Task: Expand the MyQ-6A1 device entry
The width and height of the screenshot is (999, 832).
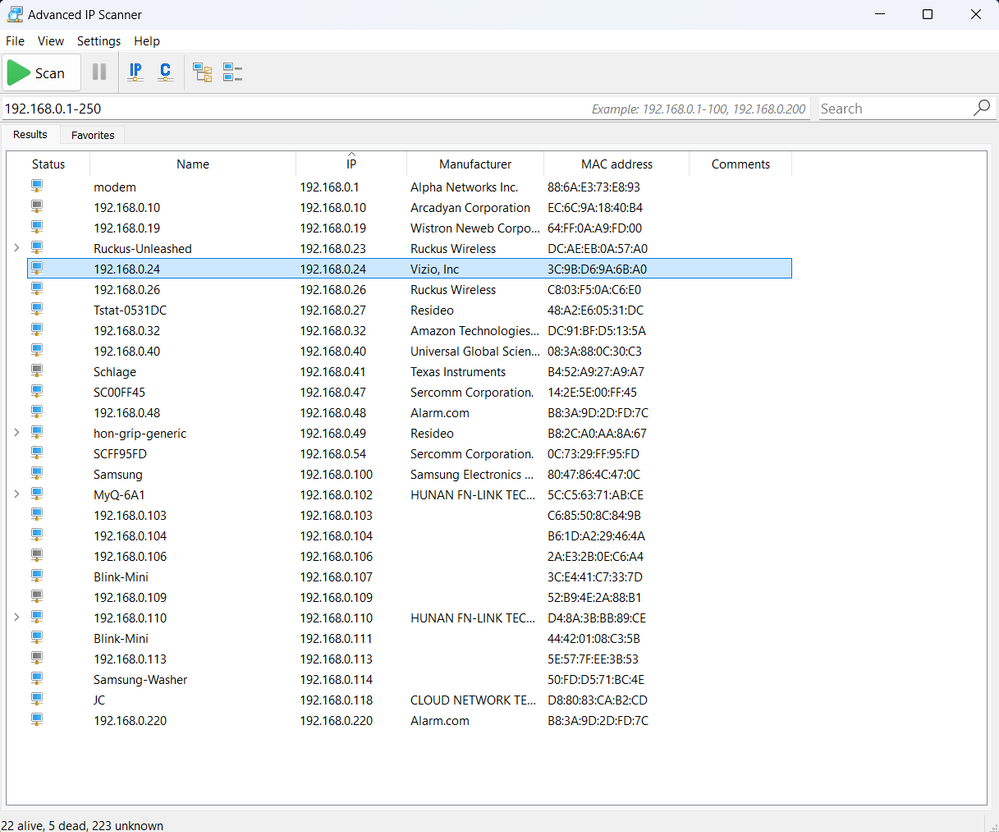Action: click(x=16, y=494)
